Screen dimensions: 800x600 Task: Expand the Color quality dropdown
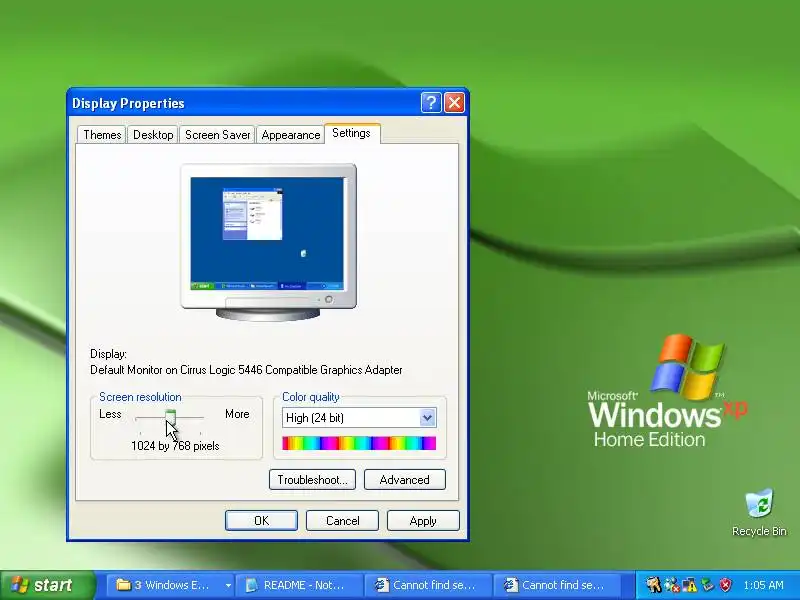(427, 418)
